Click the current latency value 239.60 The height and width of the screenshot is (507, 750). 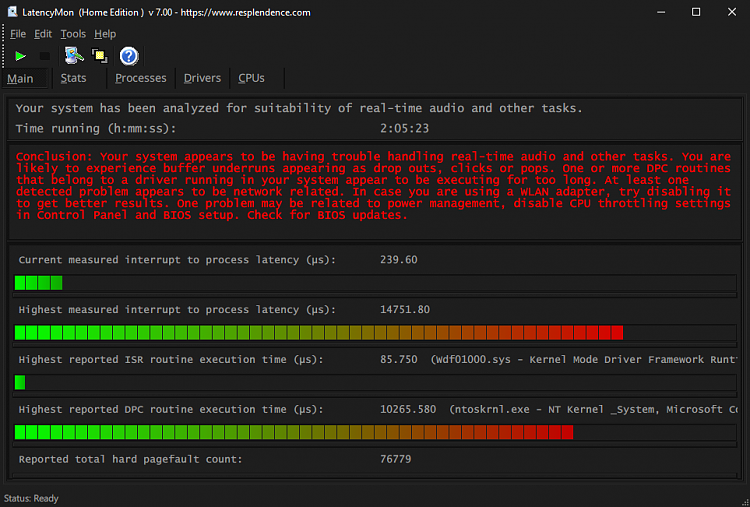[x=399, y=260]
